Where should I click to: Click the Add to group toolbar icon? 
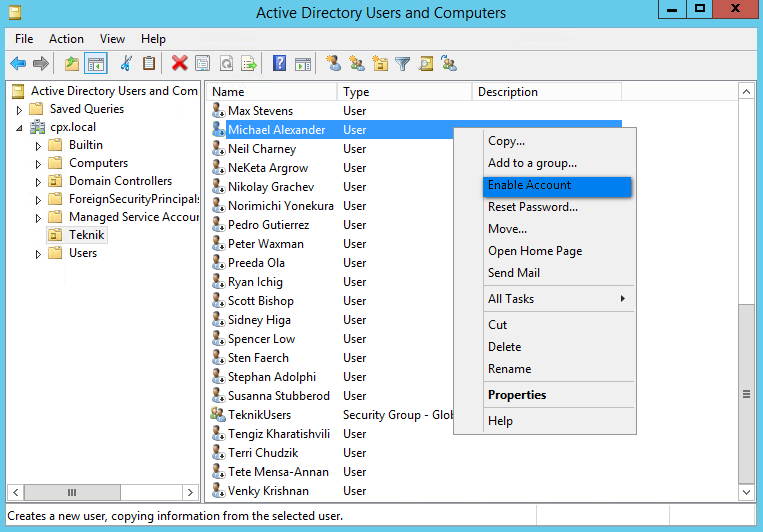point(449,64)
